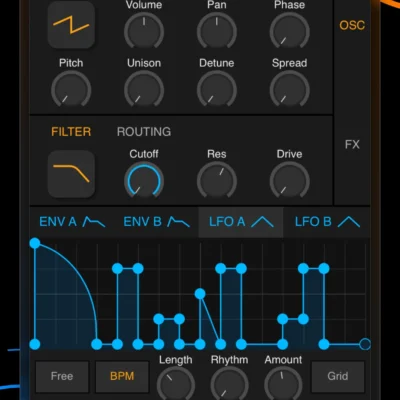Open the low-pass filter type selector
This screenshot has height=400, width=400.
[71, 174]
